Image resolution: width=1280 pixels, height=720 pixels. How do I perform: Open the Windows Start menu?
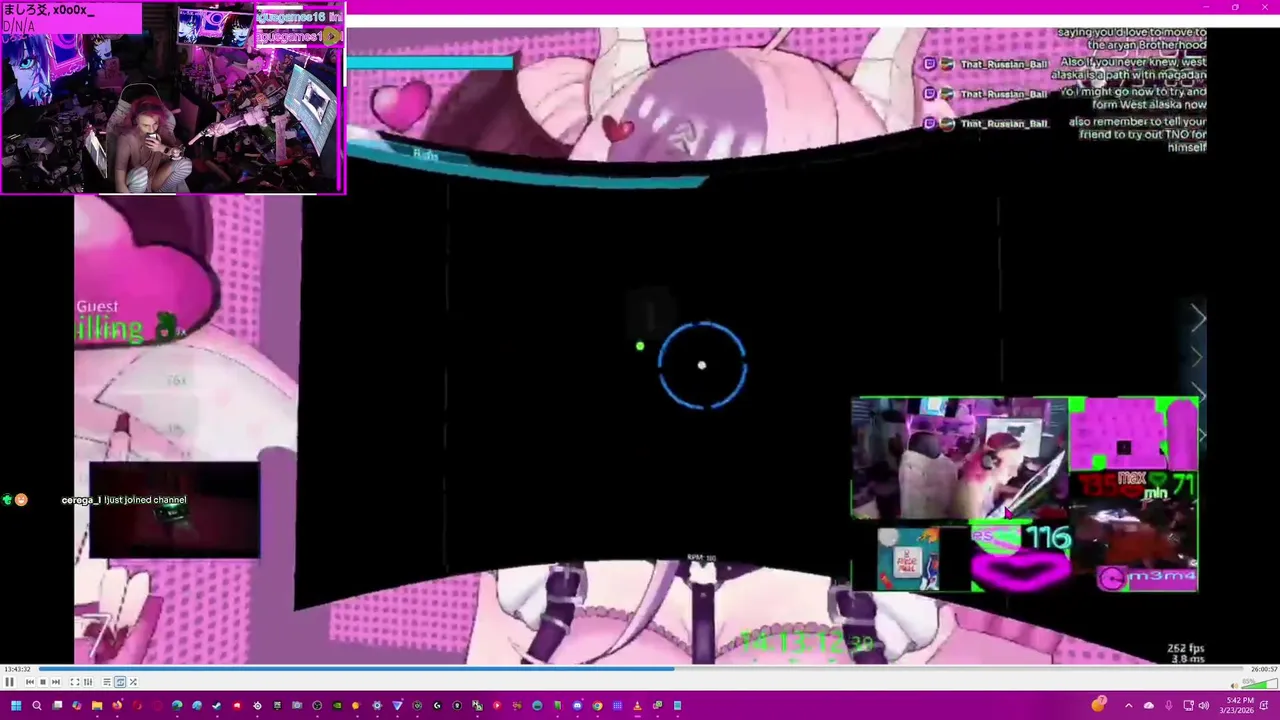click(16, 706)
